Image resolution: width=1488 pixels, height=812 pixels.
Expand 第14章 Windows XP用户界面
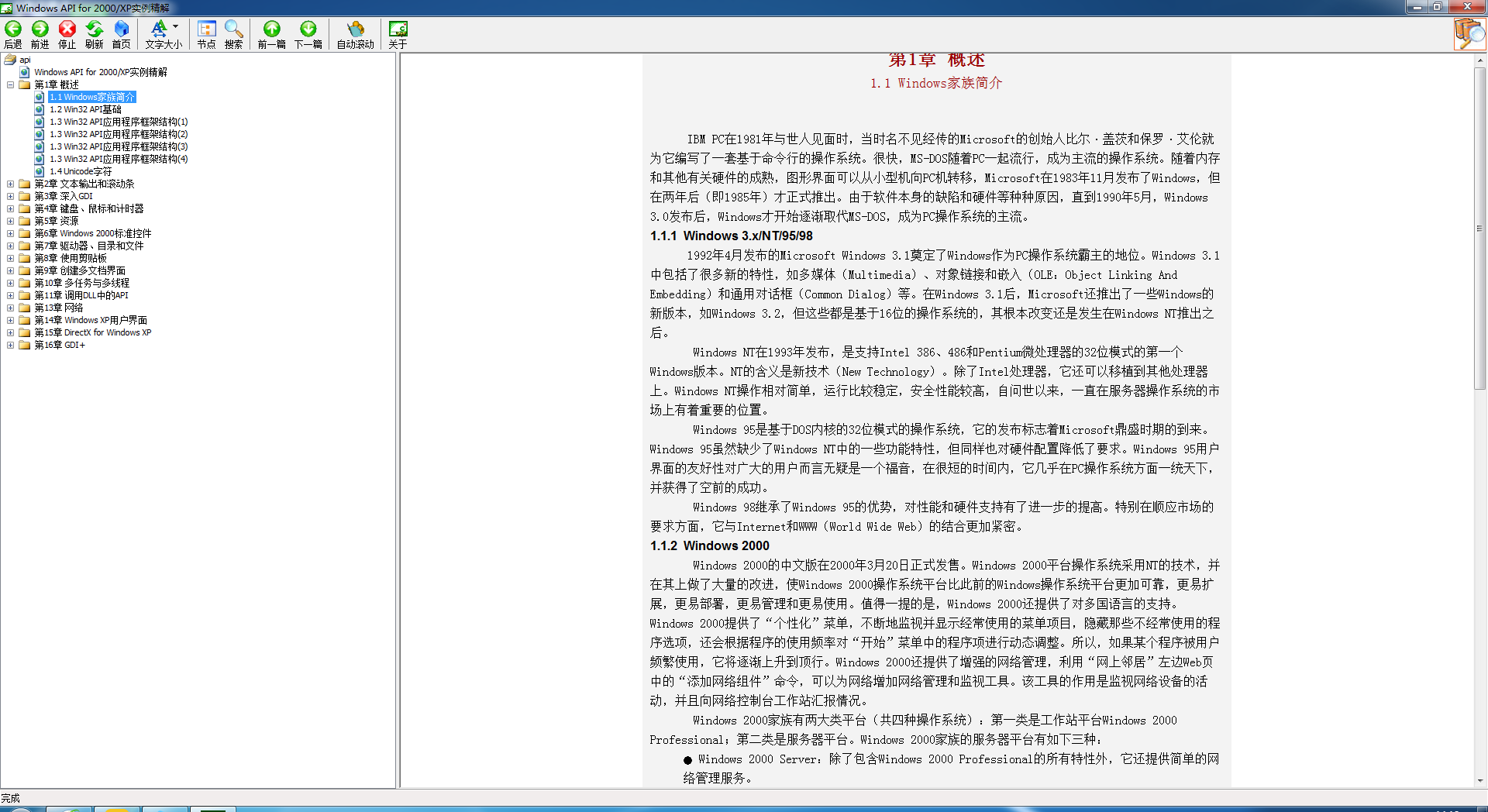(10, 320)
